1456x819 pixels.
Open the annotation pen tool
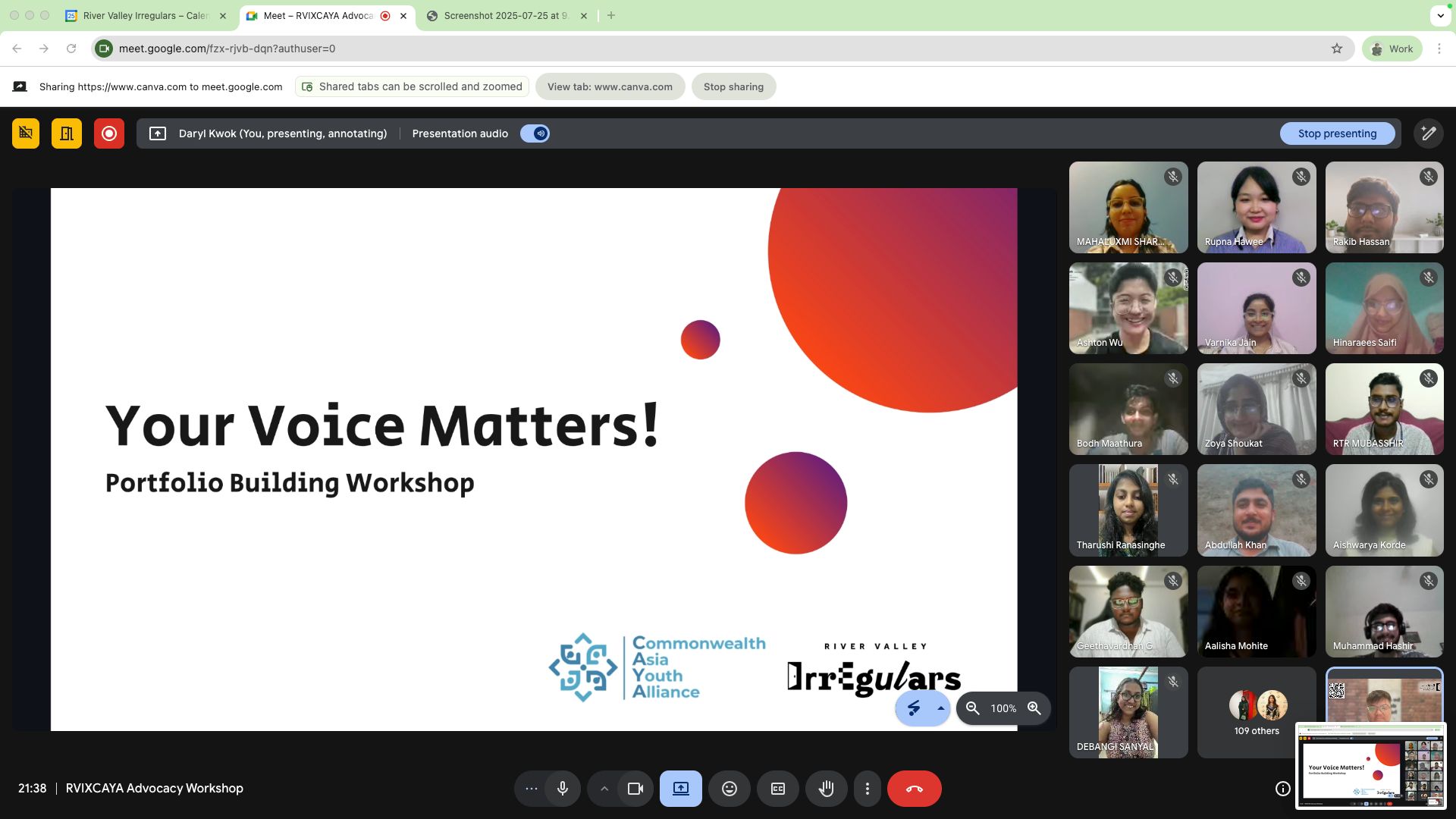pyautogui.click(x=1429, y=133)
